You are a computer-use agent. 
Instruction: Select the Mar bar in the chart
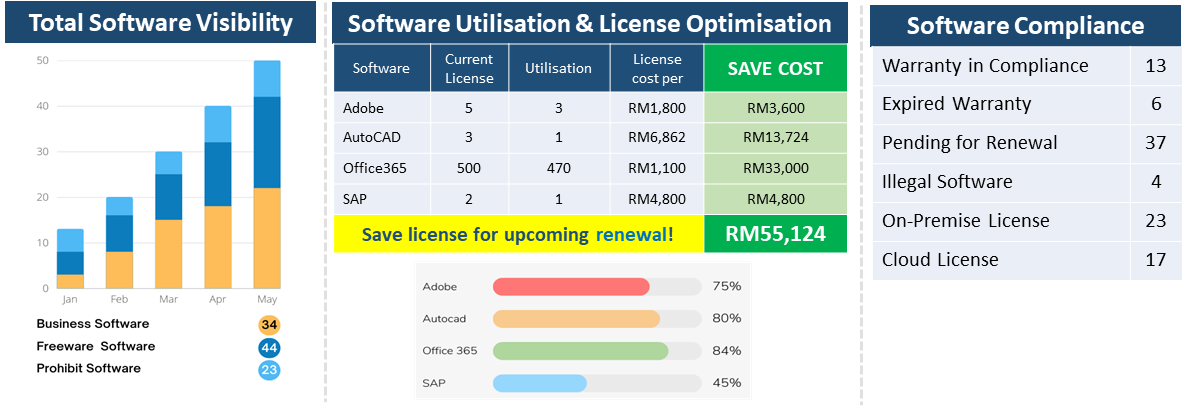coord(169,220)
